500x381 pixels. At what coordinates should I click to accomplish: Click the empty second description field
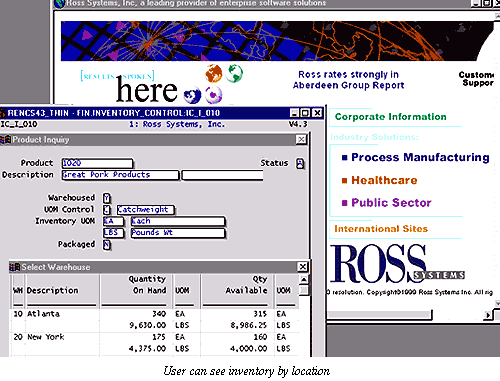pyautogui.click(x=222, y=175)
